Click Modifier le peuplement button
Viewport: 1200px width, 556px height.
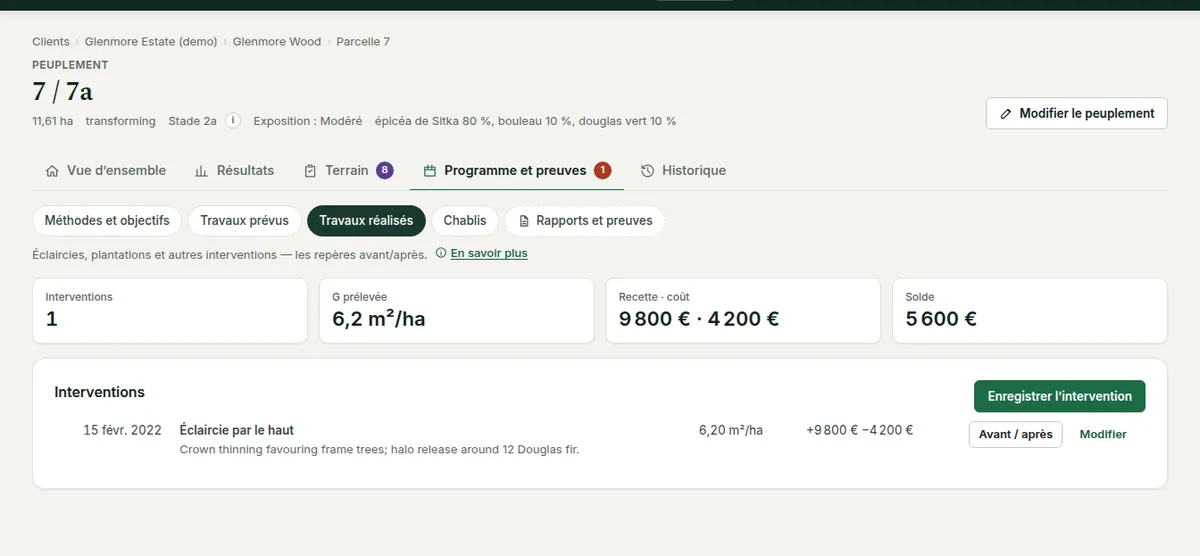(x=1077, y=114)
